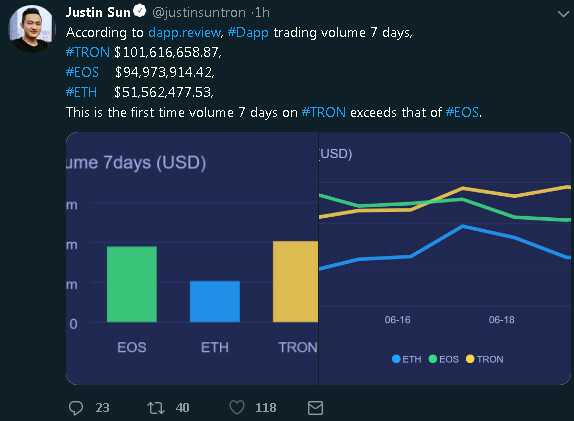This screenshot has width=574, height=421.
Task: Open direct message envelope icon
Action: click(x=315, y=408)
